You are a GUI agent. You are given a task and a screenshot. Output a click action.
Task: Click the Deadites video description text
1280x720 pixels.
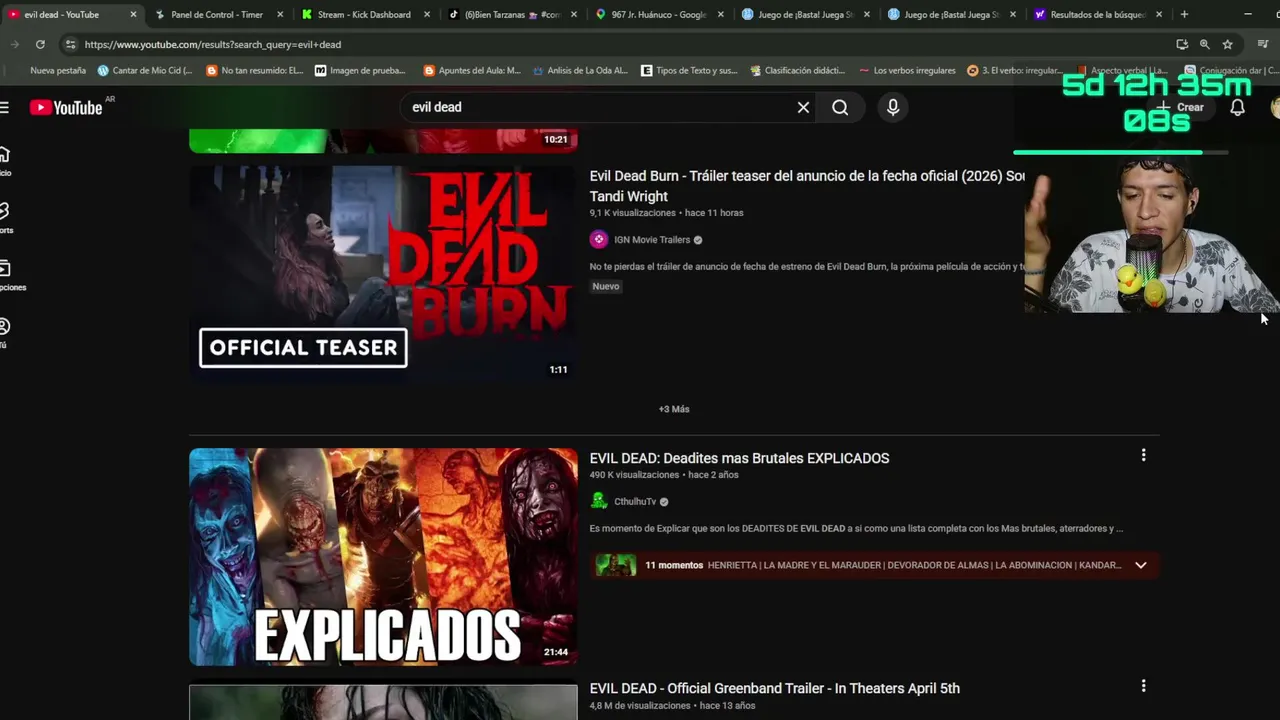856,528
